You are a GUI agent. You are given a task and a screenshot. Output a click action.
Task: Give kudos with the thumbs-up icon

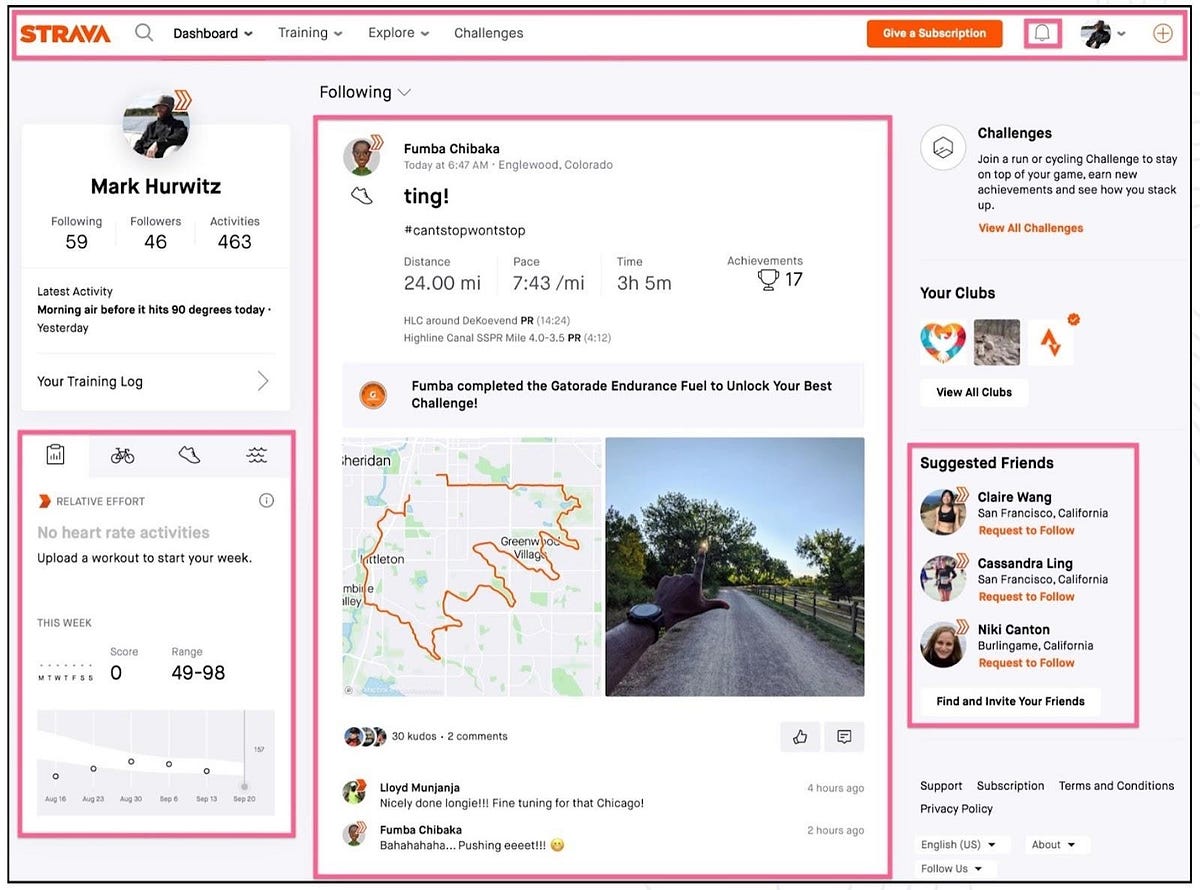click(800, 736)
